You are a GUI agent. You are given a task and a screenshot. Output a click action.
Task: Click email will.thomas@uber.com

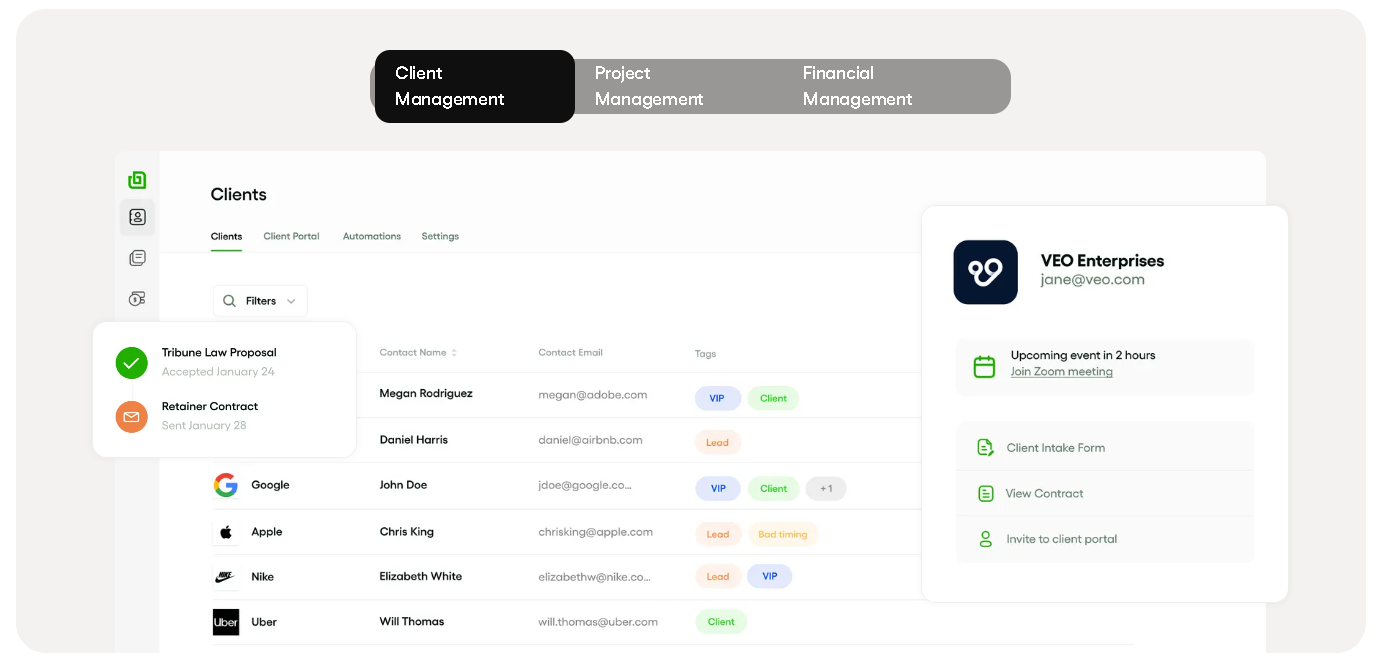pyautogui.click(x=598, y=622)
